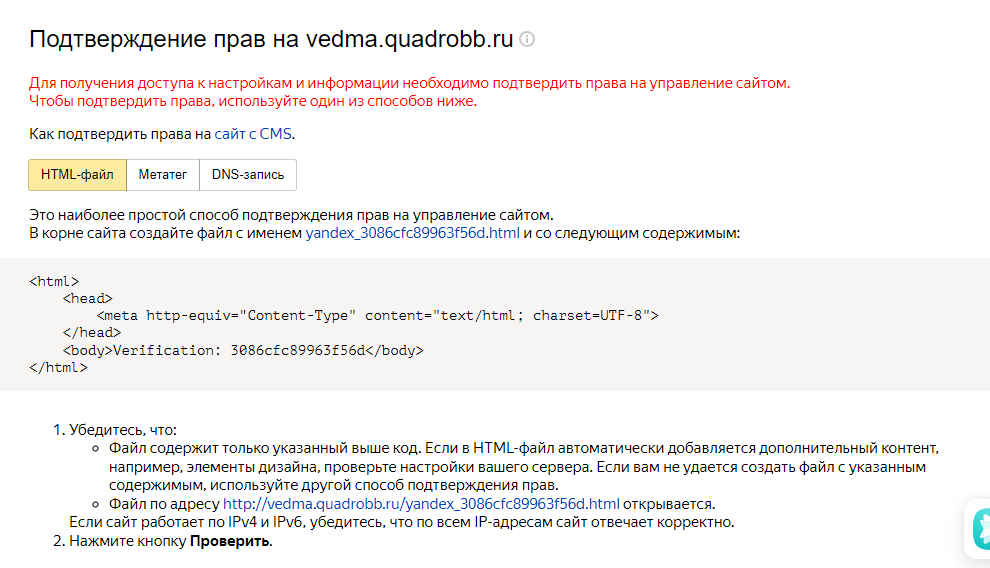
Task: Click the body Verification code line
Action: point(243,350)
